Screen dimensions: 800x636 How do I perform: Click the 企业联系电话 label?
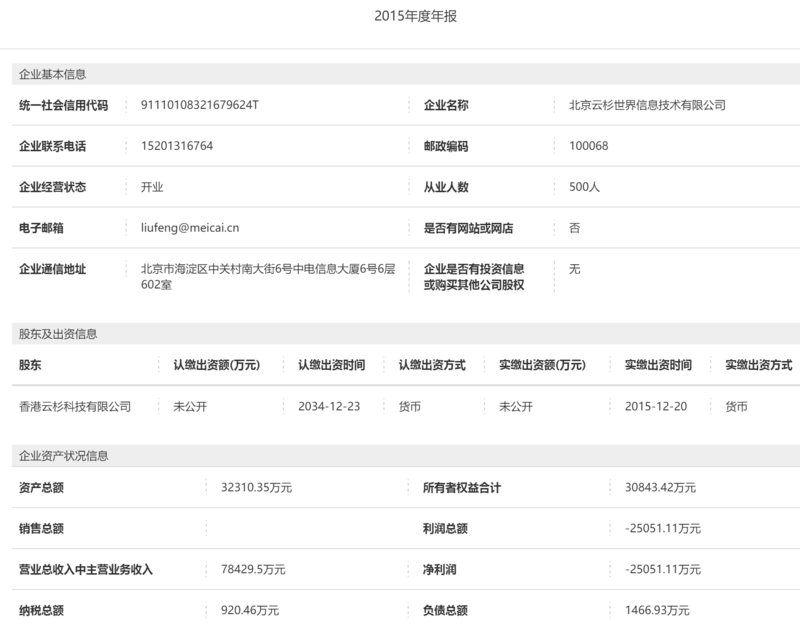(x=53, y=146)
